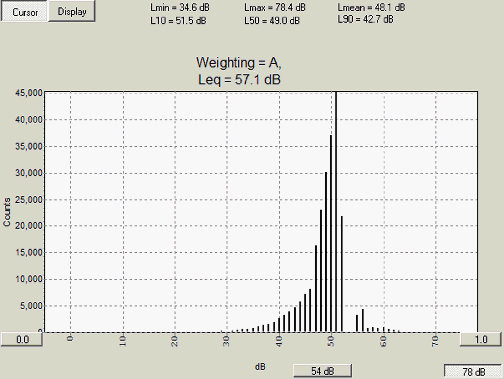Click the L50 = 49.0 dB readout
Screen dimensions: 504x379
272,20
